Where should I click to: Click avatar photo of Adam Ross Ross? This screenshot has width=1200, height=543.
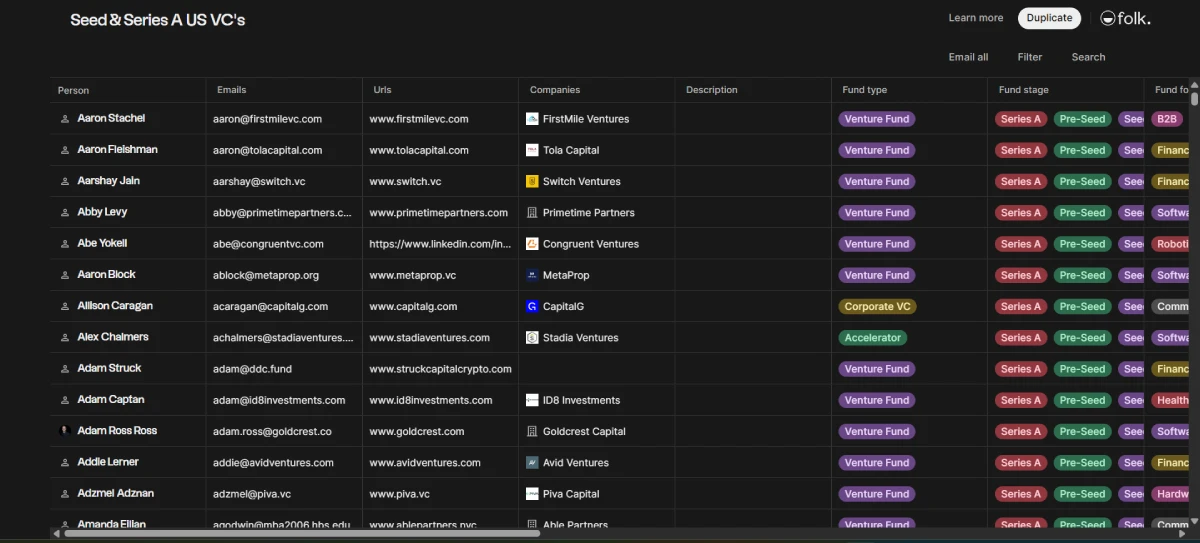(x=65, y=431)
